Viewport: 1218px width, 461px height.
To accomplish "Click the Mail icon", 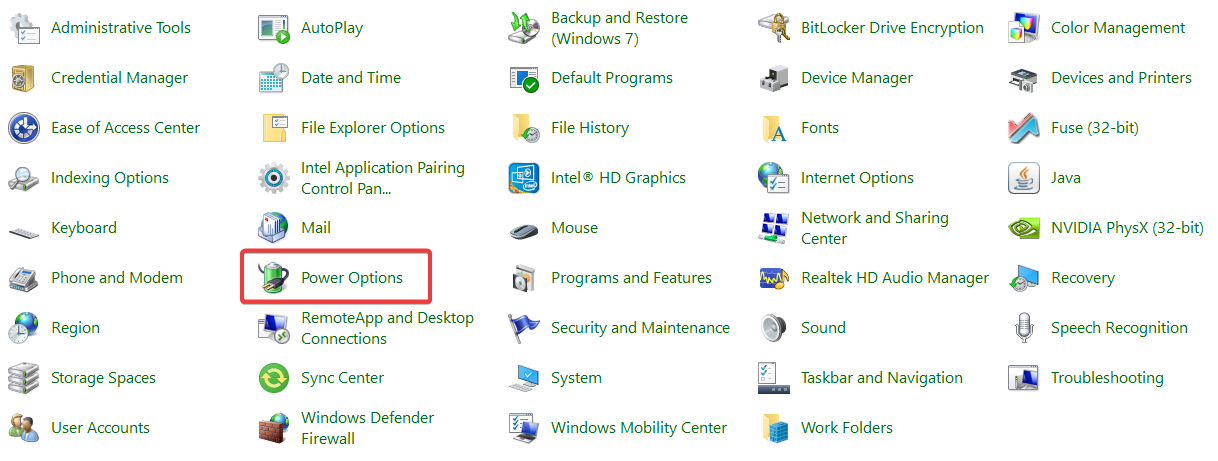I will pos(274,228).
